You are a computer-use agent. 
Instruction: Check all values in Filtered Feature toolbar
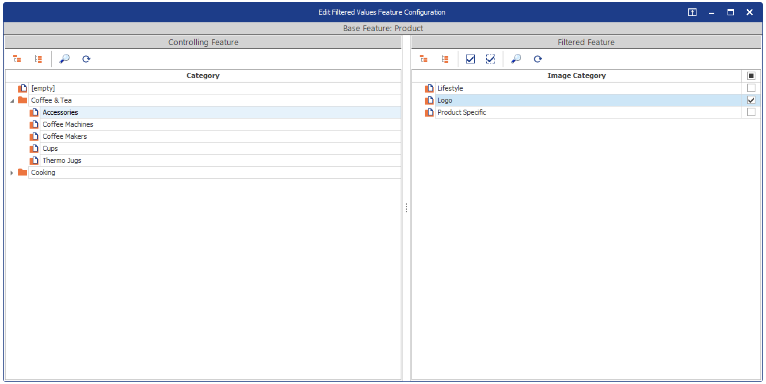click(470, 59)
